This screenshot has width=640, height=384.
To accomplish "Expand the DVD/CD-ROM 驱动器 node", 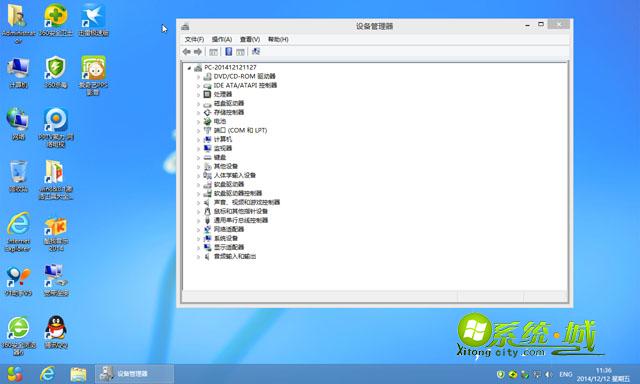I will click(x=198, y=77).
